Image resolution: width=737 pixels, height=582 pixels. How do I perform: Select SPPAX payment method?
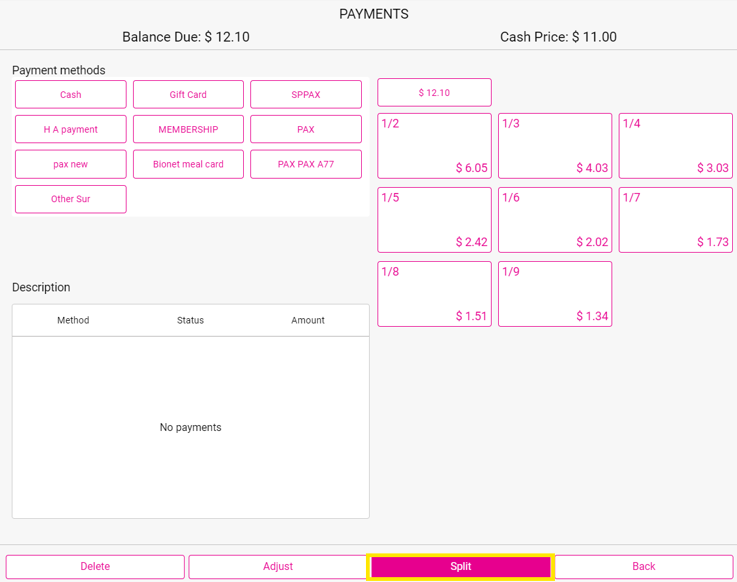306,95
